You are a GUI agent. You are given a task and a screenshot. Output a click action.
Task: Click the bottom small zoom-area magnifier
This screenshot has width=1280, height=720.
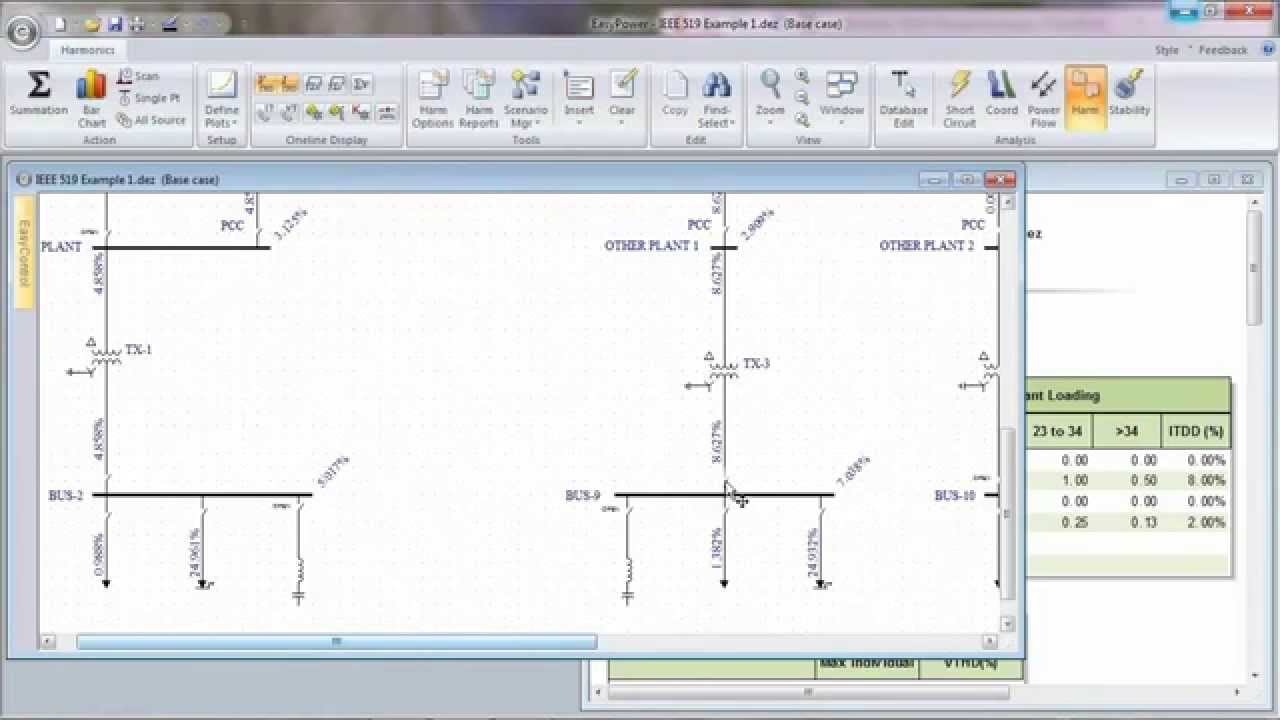(x=802, y=120)
